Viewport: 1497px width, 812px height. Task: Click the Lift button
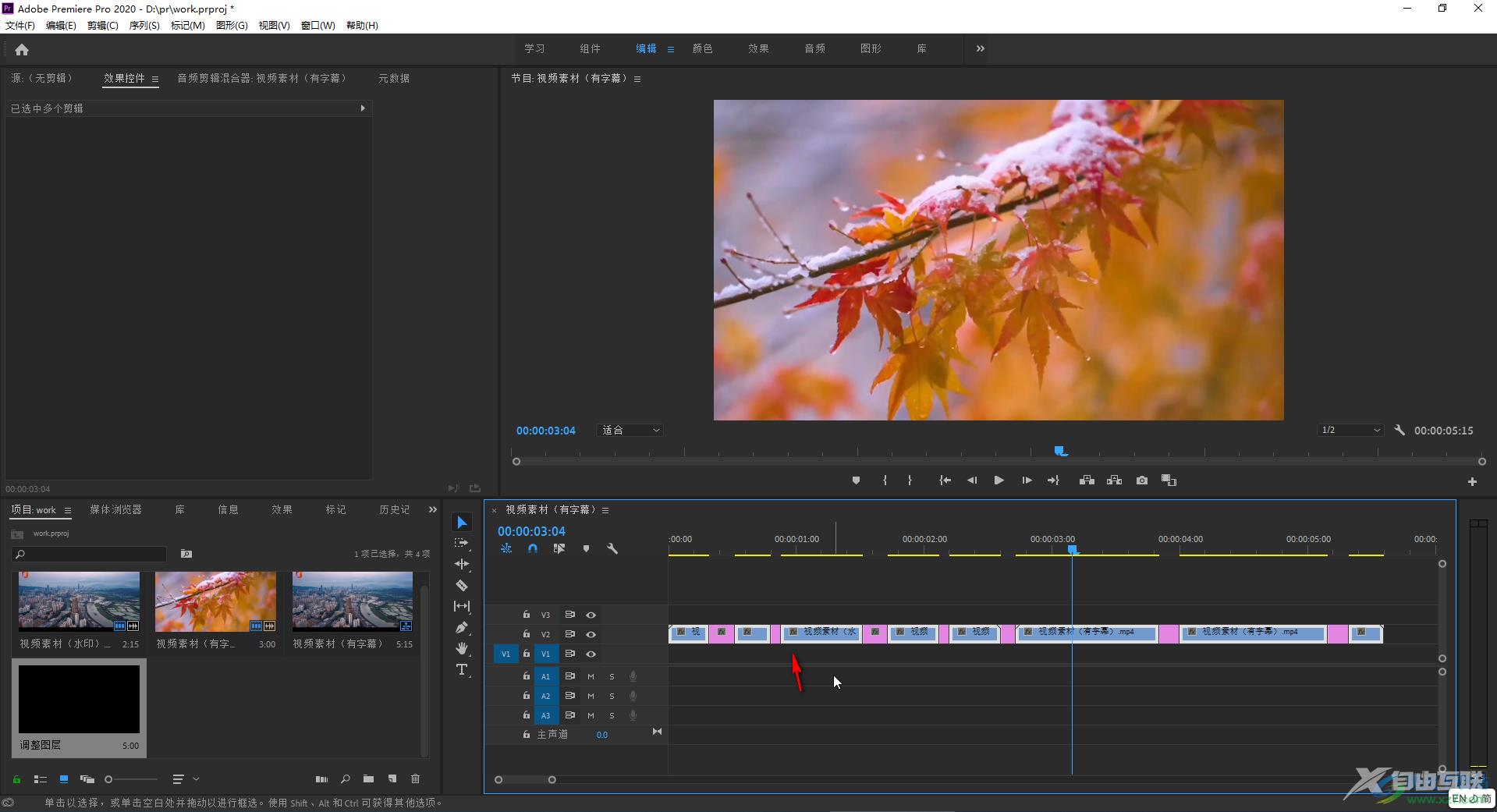[1087, 480]
